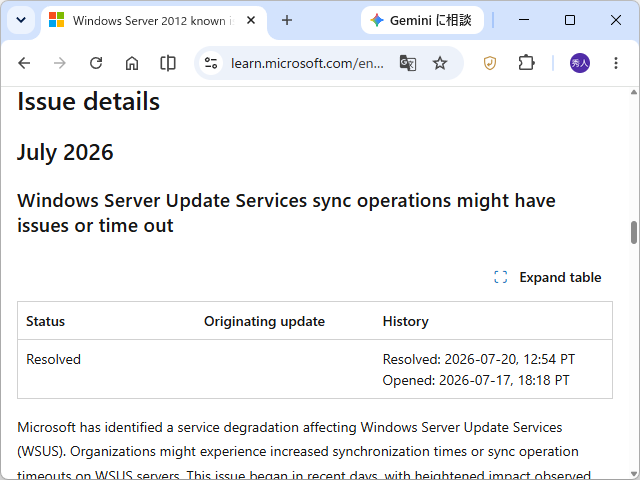Screen dimensions: 640x480
Task: Maximize the Chrome window
Action: (570, 20)
